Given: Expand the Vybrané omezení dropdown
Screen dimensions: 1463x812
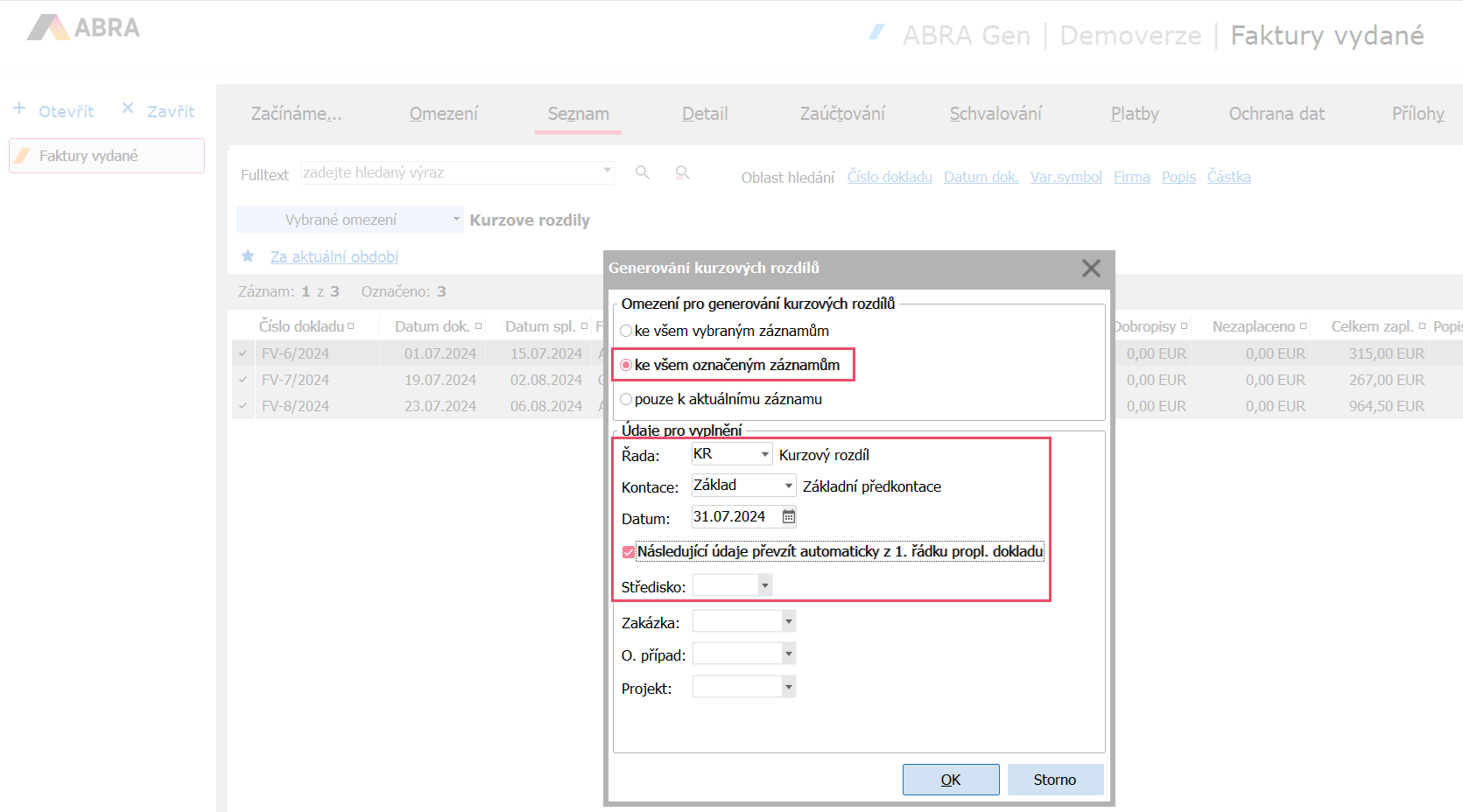Looking at the screenshot, I should click(456, 219).
